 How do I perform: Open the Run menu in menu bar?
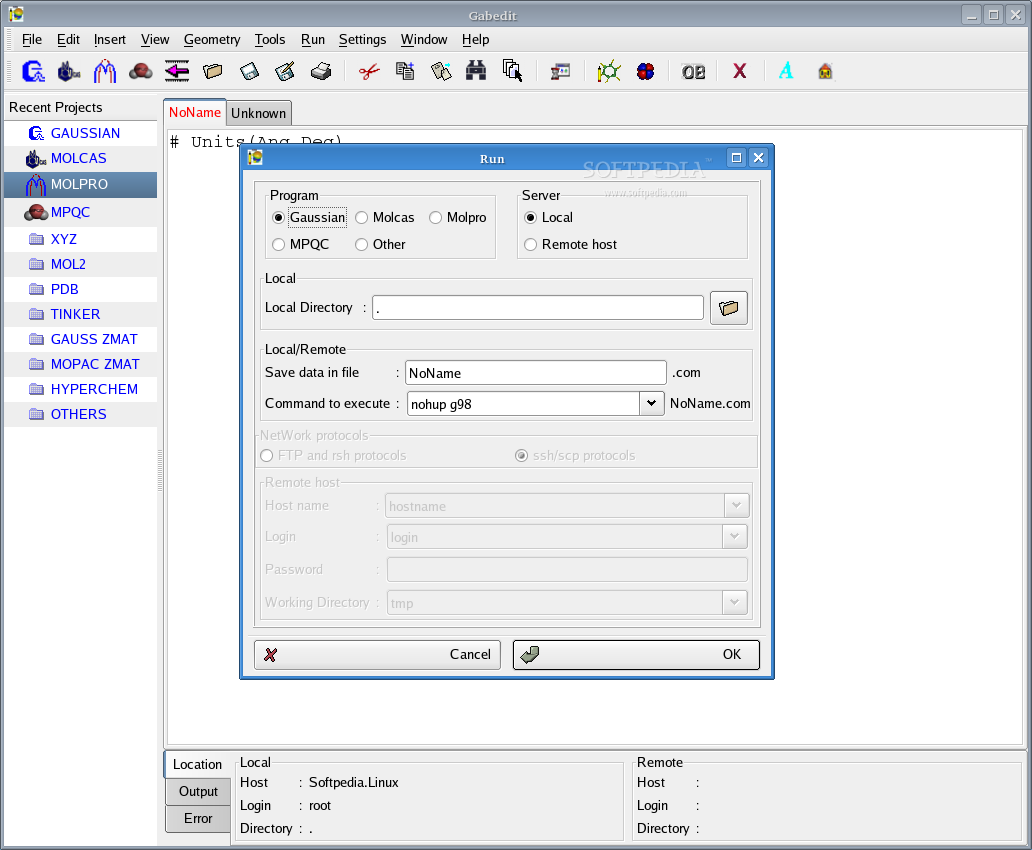(313, 40)
